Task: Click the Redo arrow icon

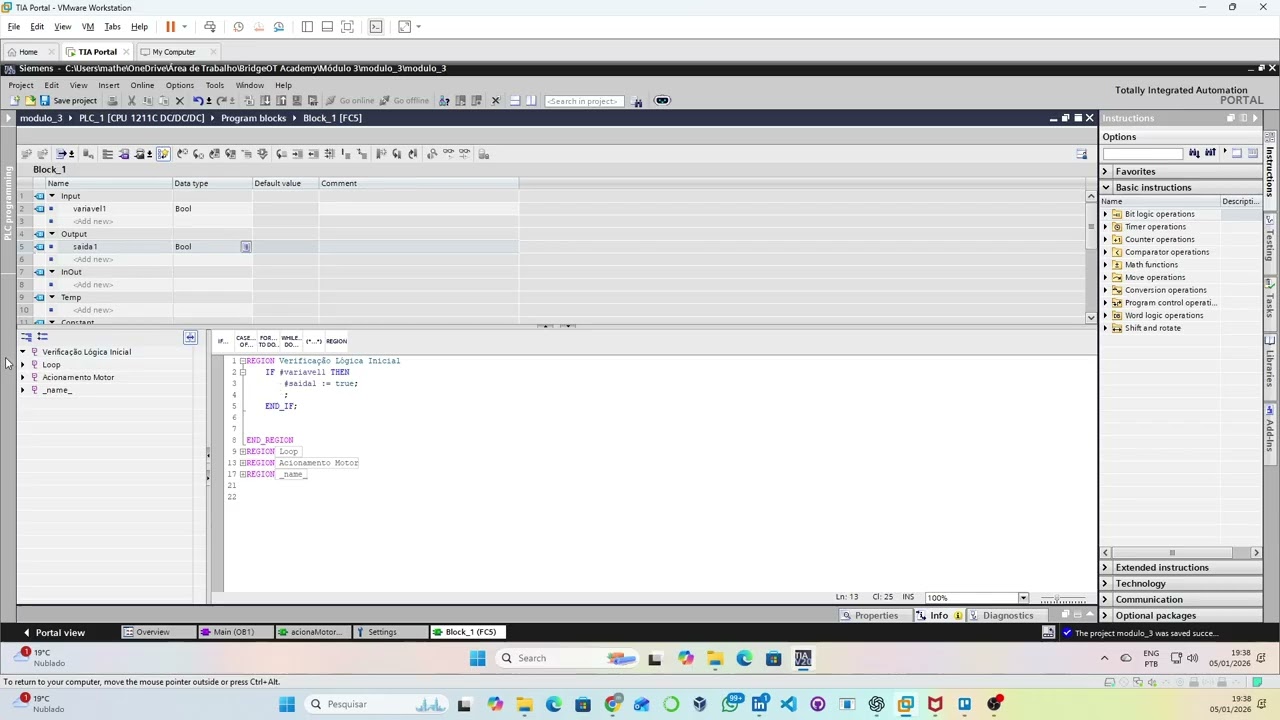Action: (x=221, y=101)
